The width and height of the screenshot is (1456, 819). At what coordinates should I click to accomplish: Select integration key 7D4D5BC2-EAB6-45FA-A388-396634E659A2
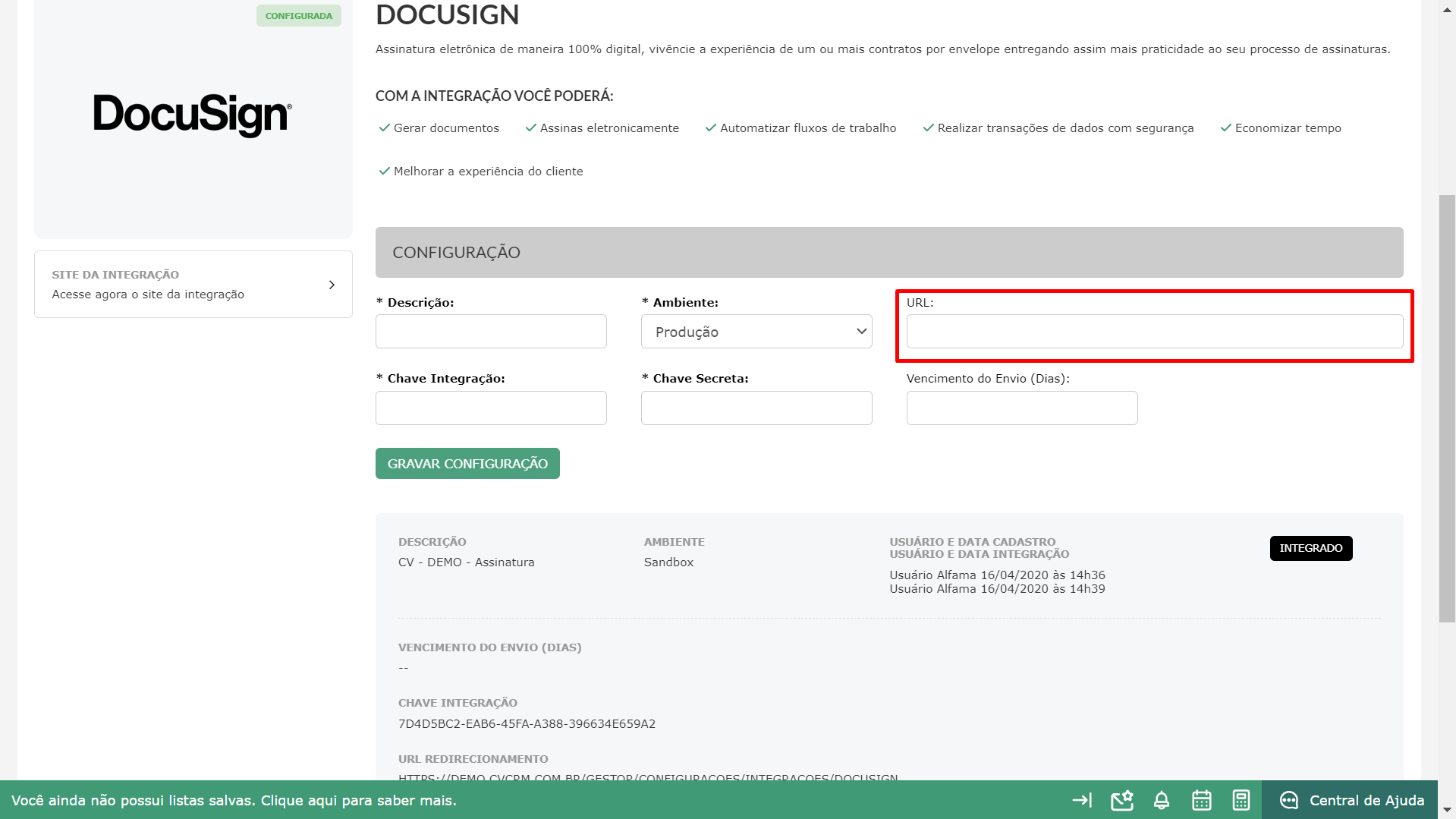(527, 724)
